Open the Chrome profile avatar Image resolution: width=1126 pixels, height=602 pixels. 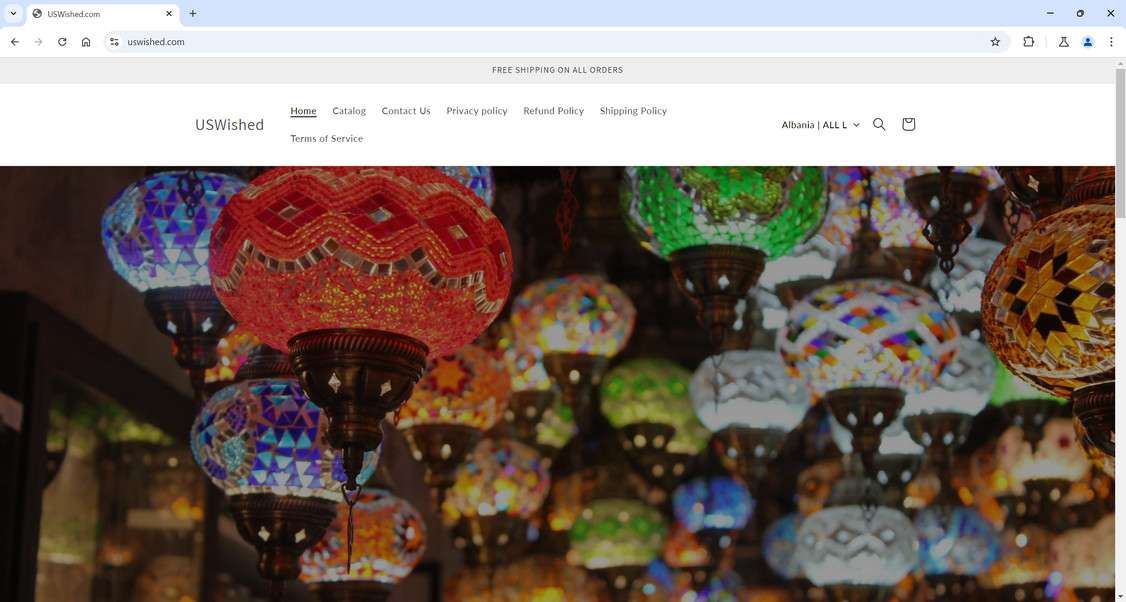coord(1087,42)
